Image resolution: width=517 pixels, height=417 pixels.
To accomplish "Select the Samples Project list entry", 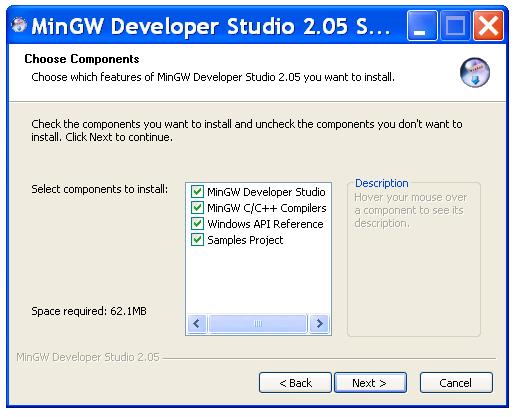I will tap(245, 240).
